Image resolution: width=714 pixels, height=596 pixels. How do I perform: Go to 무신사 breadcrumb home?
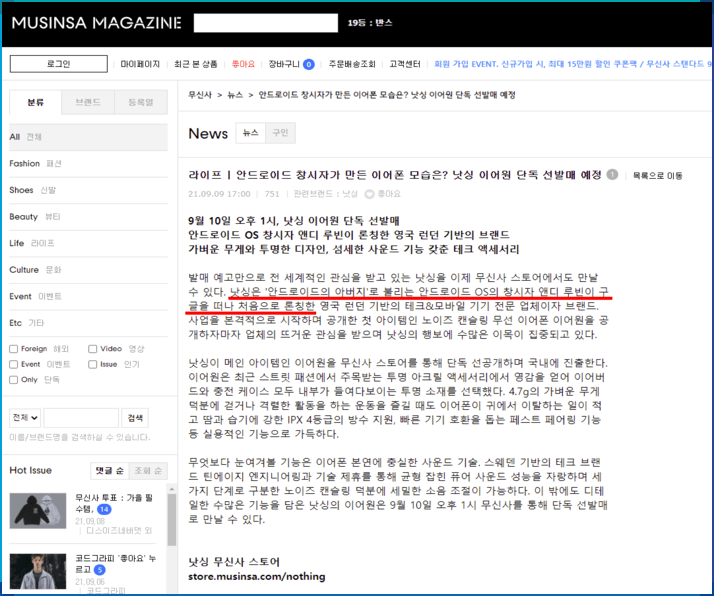click(200, 95)
